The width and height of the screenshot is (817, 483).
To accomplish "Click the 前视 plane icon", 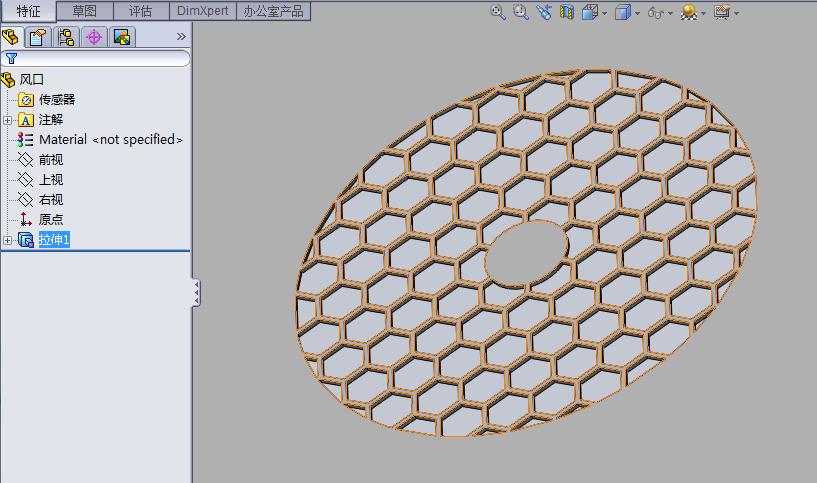I will [25, 159].
